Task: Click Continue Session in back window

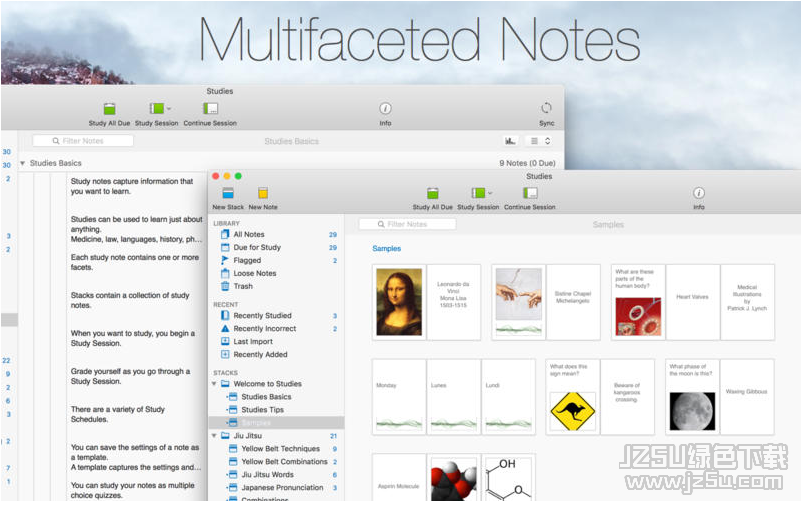Action: tap(210, 114)
